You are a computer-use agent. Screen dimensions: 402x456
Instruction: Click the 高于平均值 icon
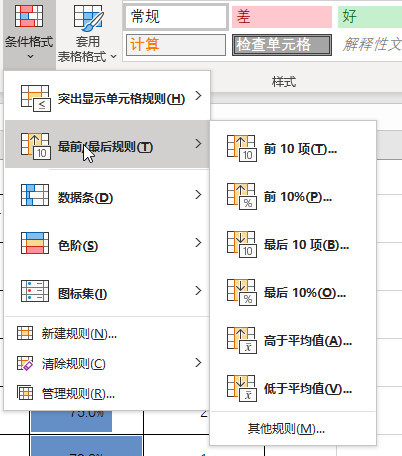tap(242, 341)
